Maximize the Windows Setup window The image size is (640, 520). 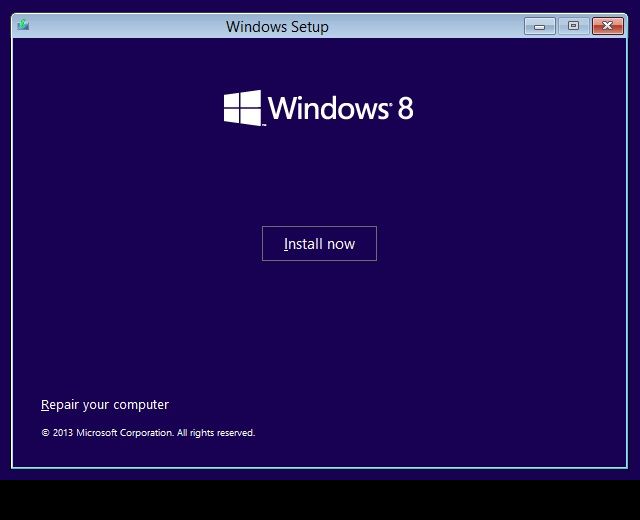(x=573, y=26)
